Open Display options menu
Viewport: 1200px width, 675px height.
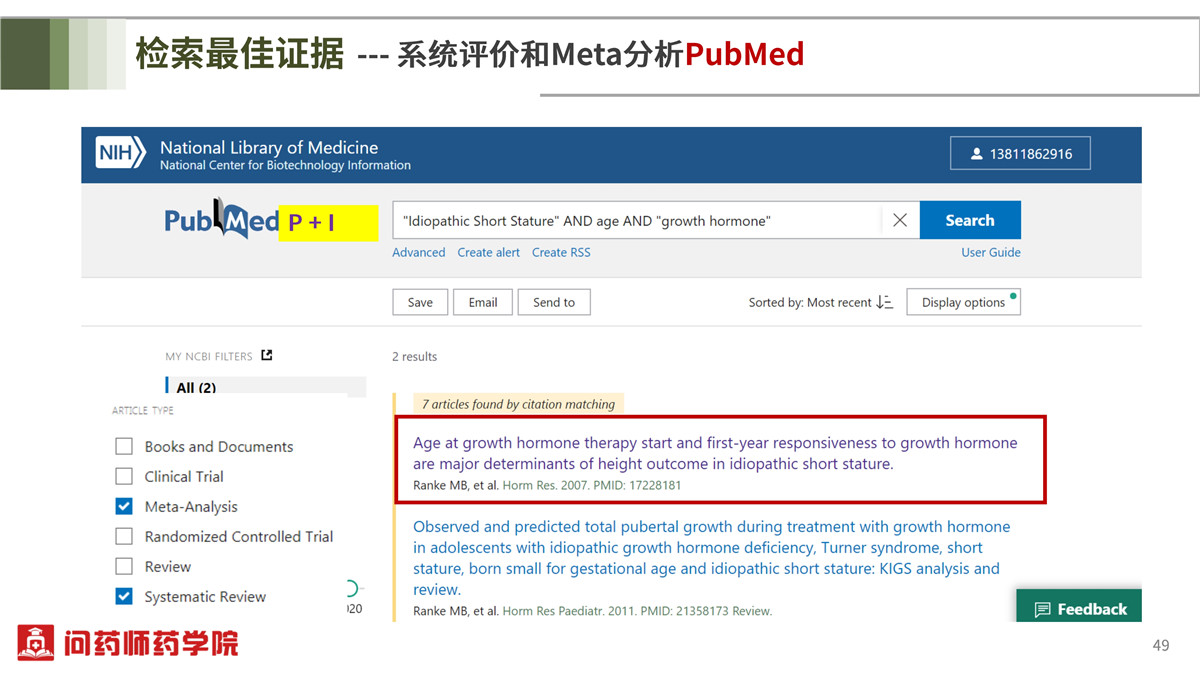[963, 302]
